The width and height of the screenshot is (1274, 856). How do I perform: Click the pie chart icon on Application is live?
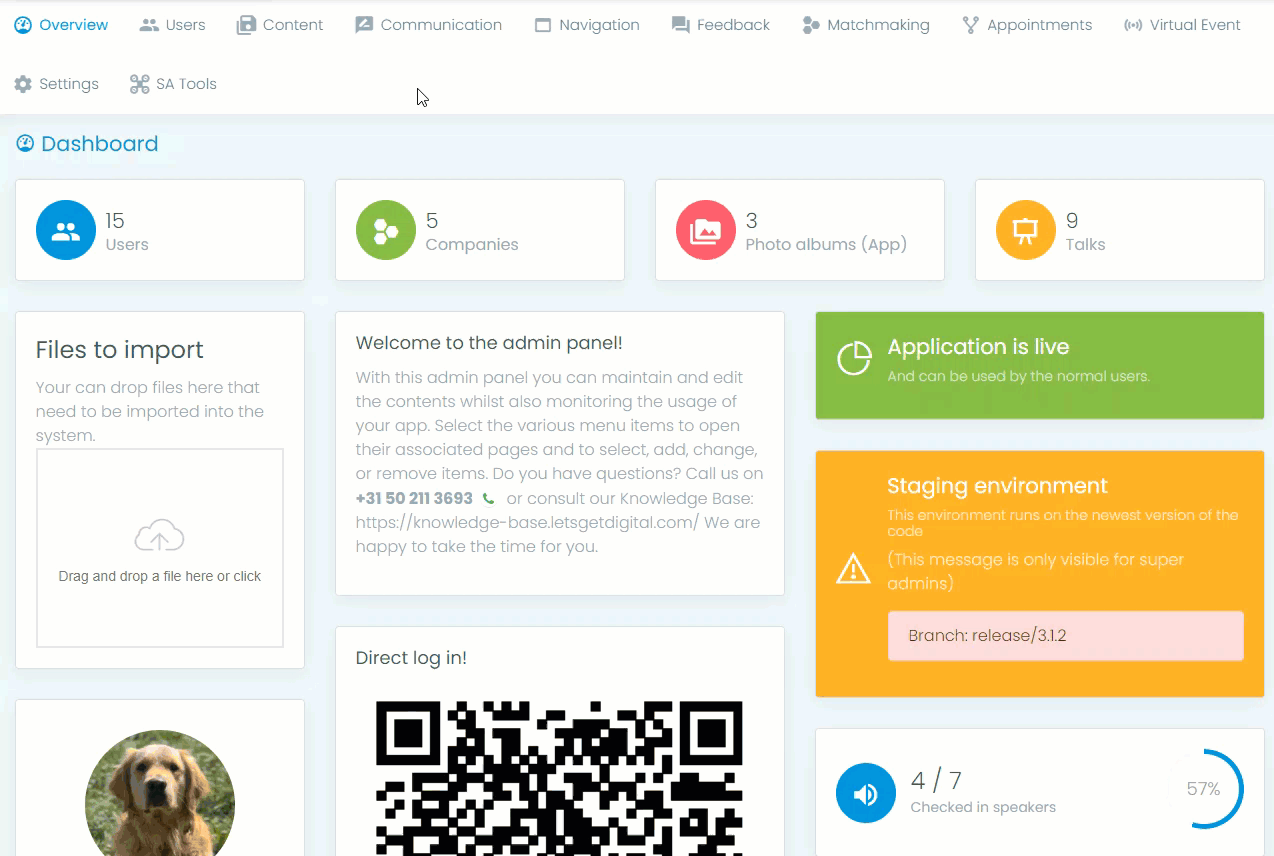854,358
